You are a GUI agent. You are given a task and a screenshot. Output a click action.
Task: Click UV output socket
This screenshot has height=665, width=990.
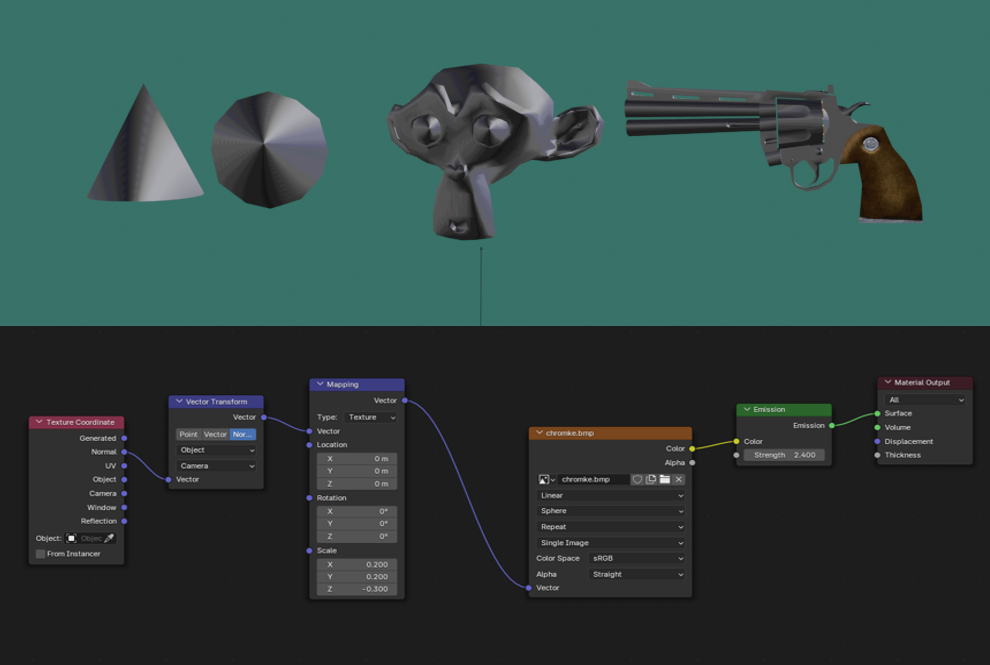[124, 466]
